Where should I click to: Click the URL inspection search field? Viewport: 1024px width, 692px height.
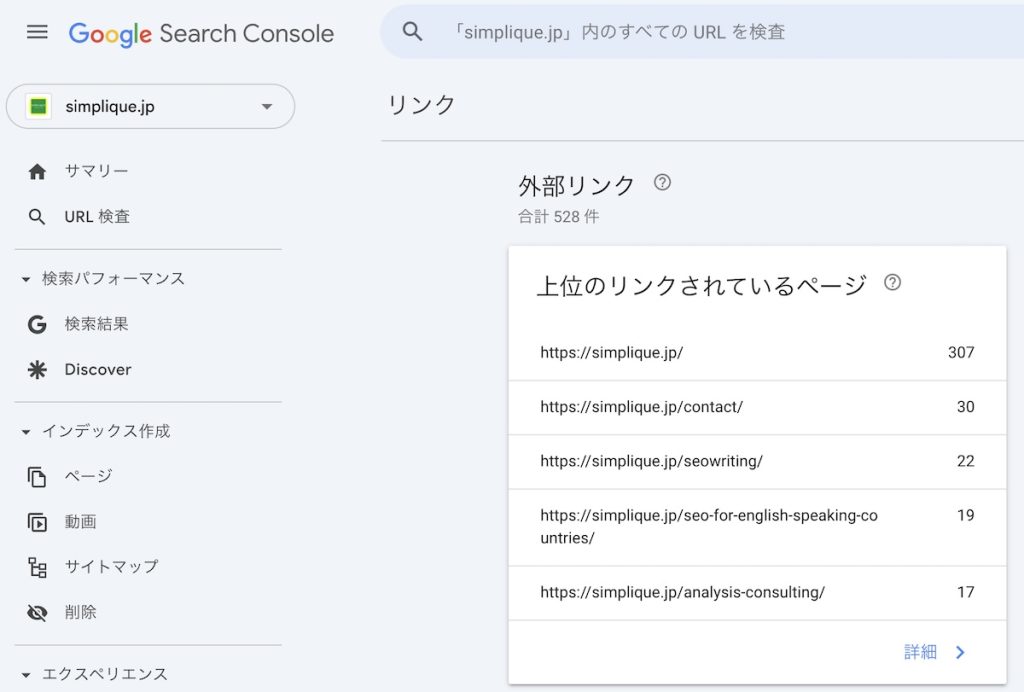[701, 31]
